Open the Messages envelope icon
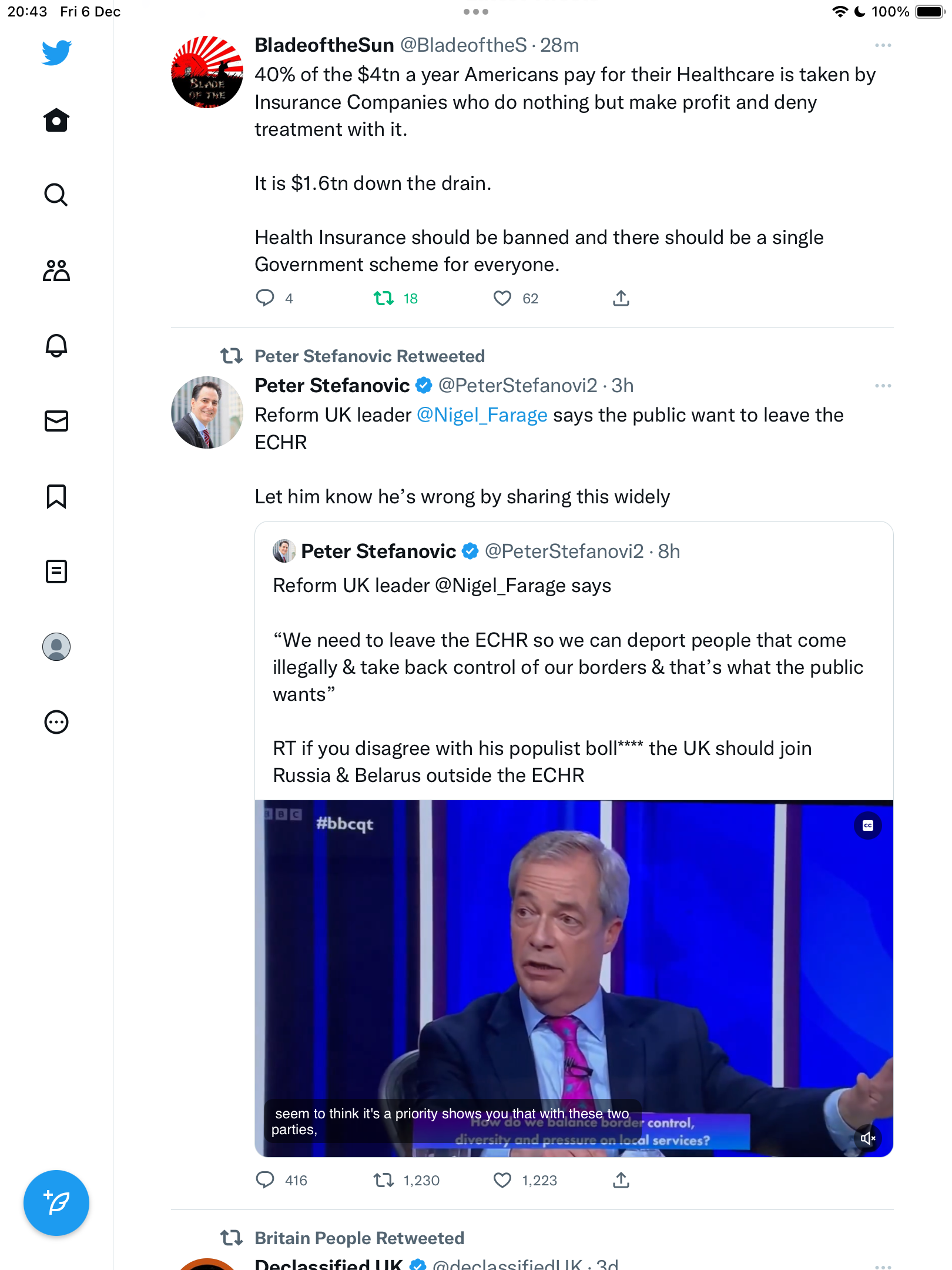 [x=56, y=421]
